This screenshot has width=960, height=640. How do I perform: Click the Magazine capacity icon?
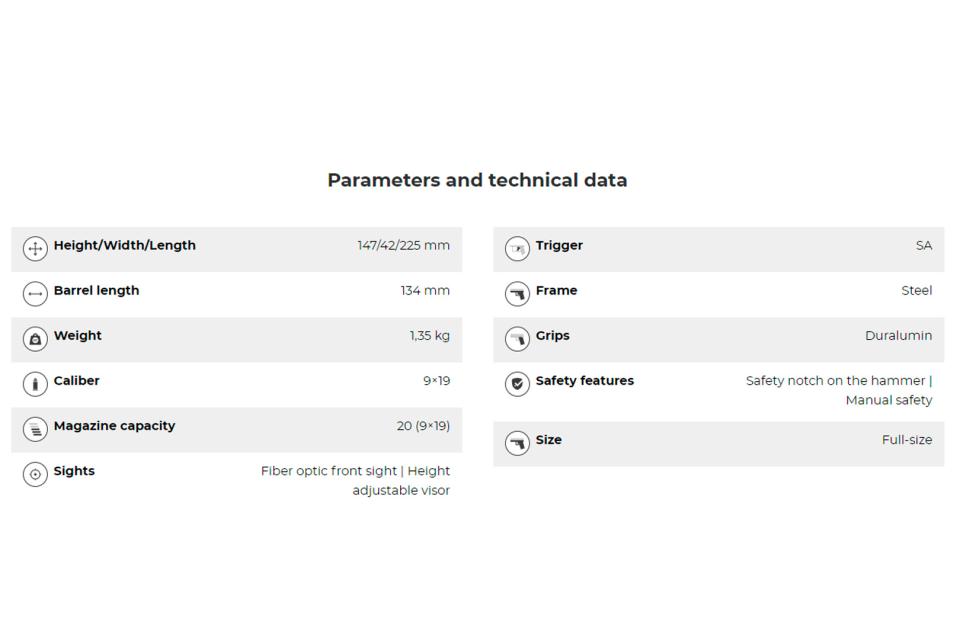point(35,429)
